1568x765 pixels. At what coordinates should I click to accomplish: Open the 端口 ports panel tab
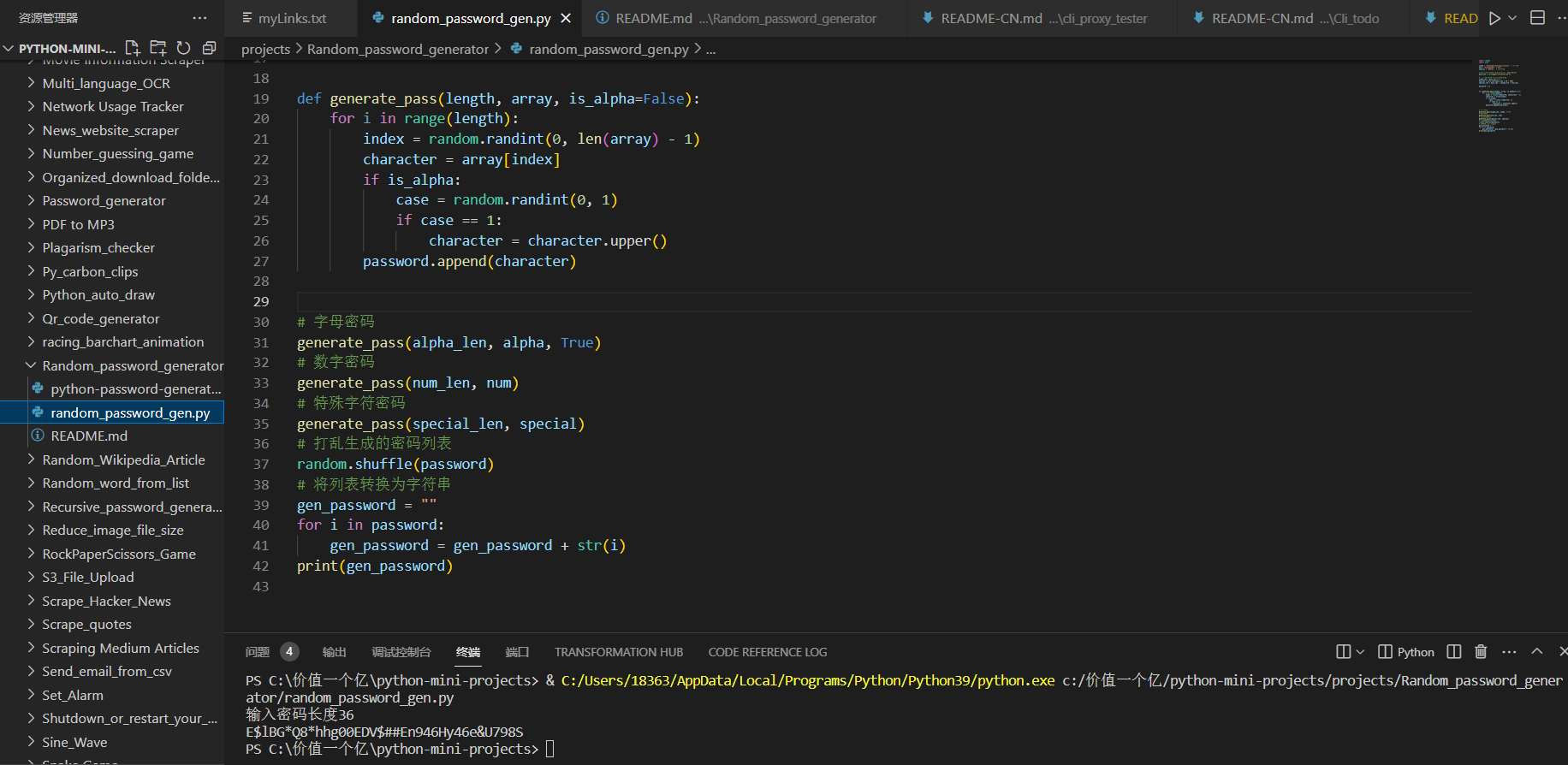click(x=517, y=652)
